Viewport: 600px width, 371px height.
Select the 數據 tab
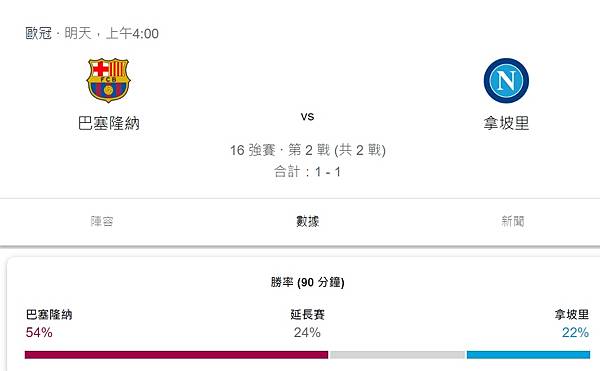click(307, 221)
